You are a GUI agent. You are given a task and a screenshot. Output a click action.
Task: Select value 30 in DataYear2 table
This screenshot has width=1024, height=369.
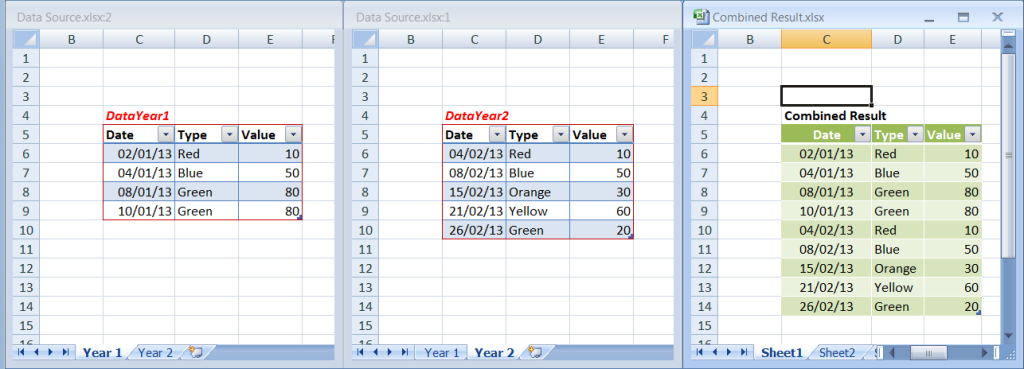click(601, 193)
